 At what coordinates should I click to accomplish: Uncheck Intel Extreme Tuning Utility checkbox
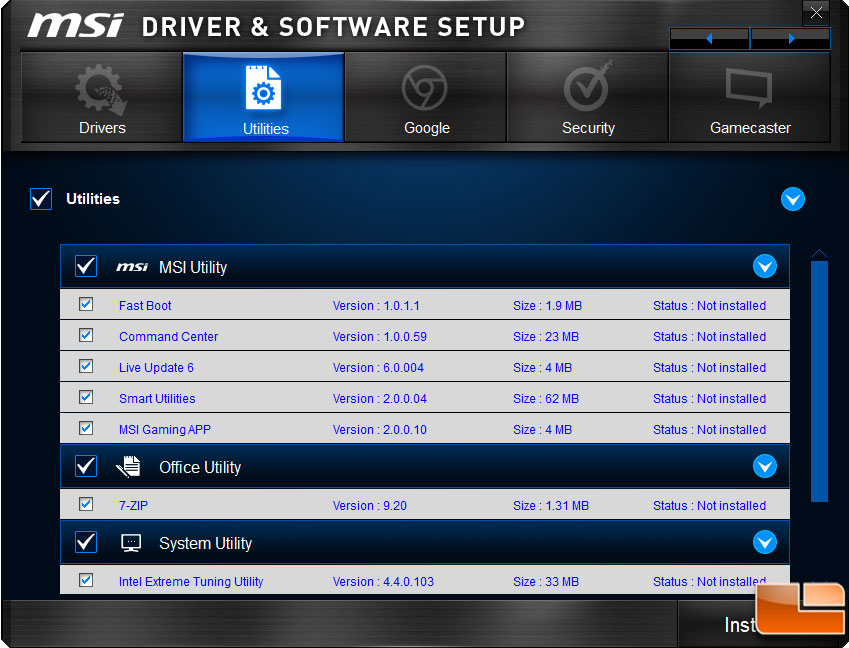coord(86,580)
